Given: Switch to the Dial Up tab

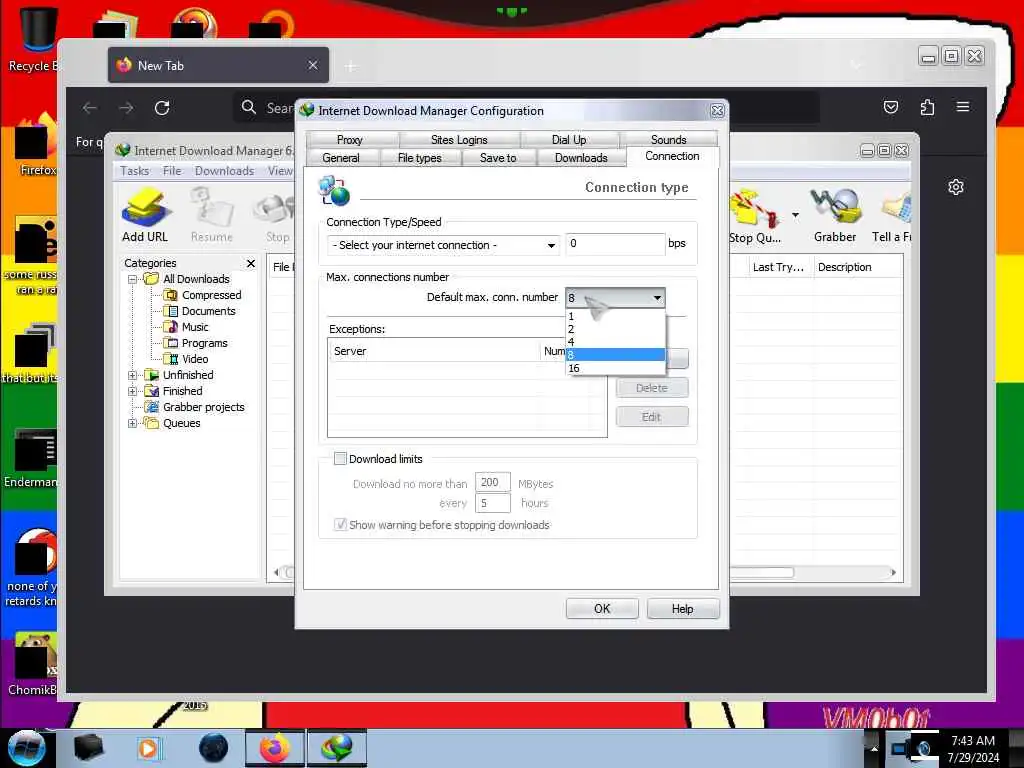Looking at the screenshot, I should [569, 140].
